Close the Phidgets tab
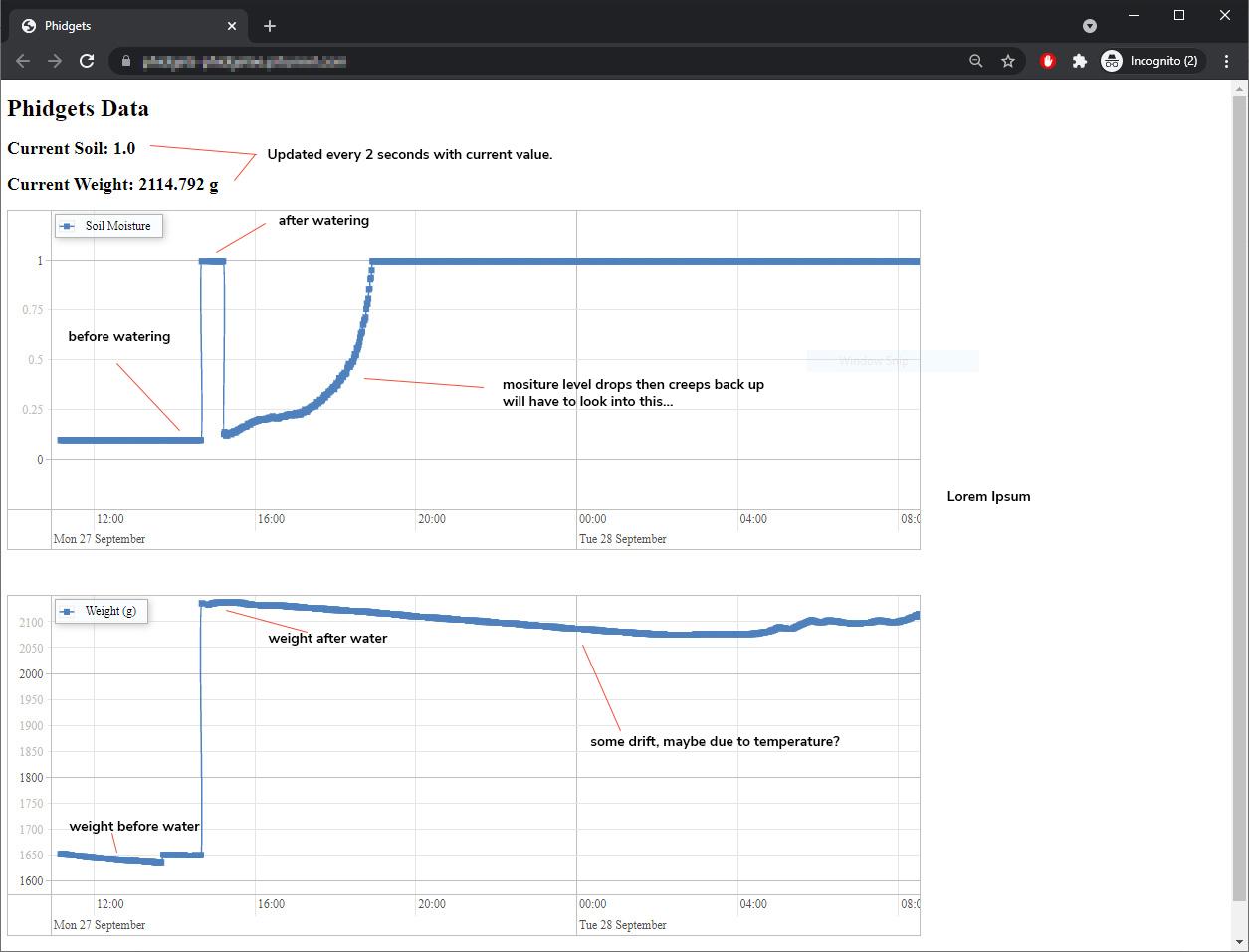 click(233, 26)
